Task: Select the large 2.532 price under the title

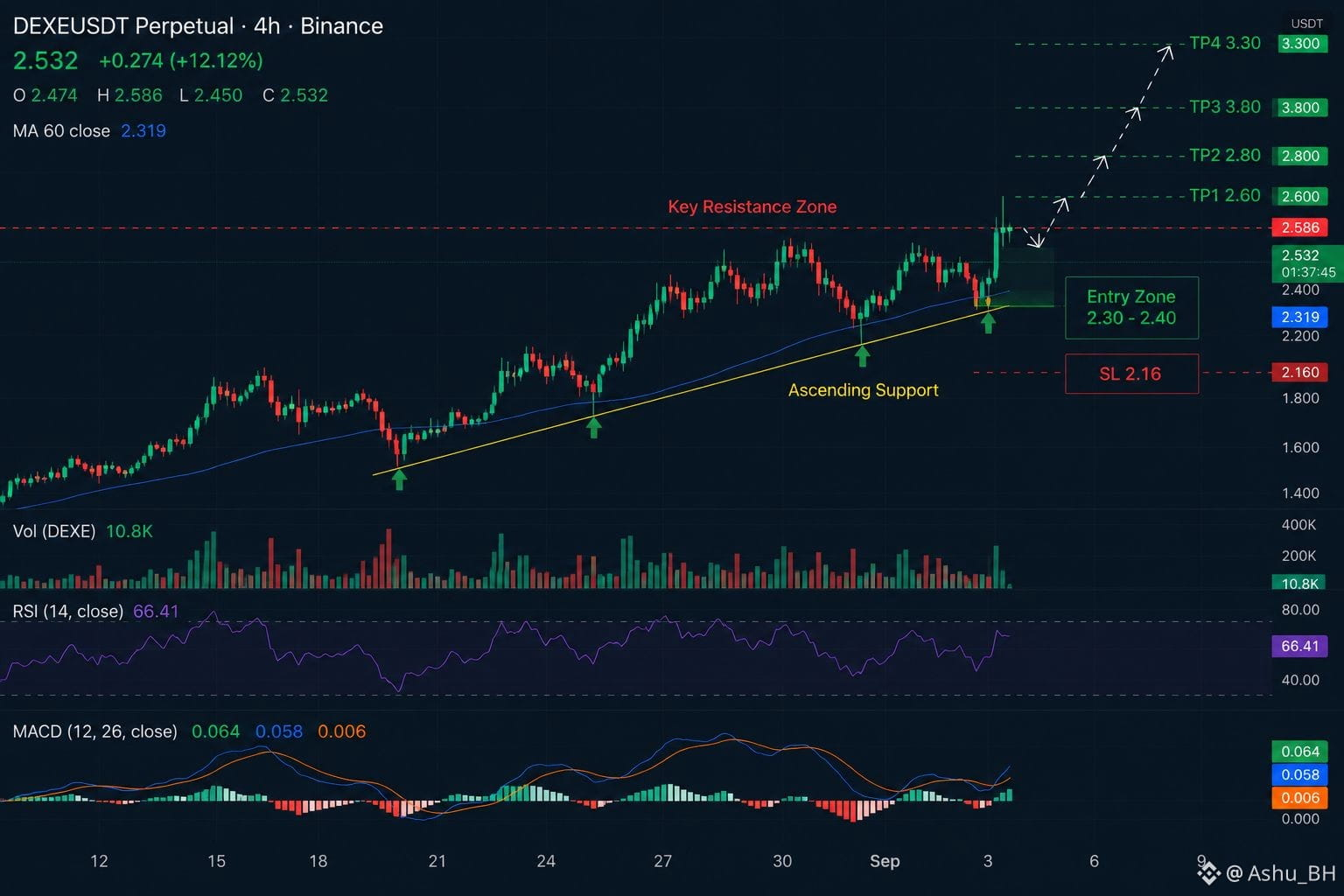Action: (45, 60)
